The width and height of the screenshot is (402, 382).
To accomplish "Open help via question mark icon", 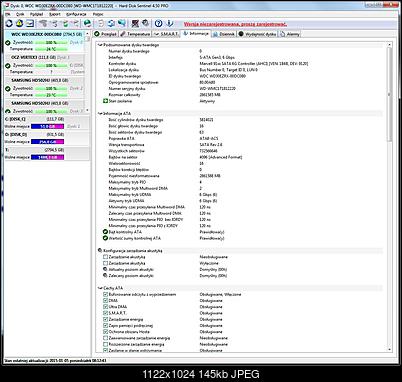I will pos(159,23).
